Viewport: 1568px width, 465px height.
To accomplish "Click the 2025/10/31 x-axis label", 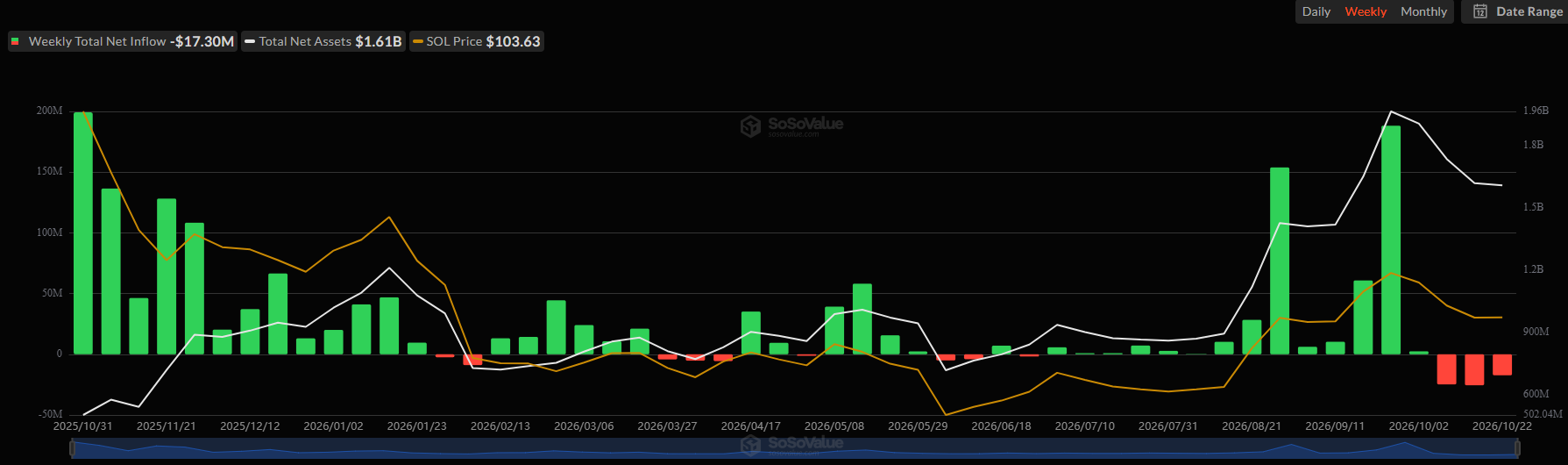I will point(83,426).
